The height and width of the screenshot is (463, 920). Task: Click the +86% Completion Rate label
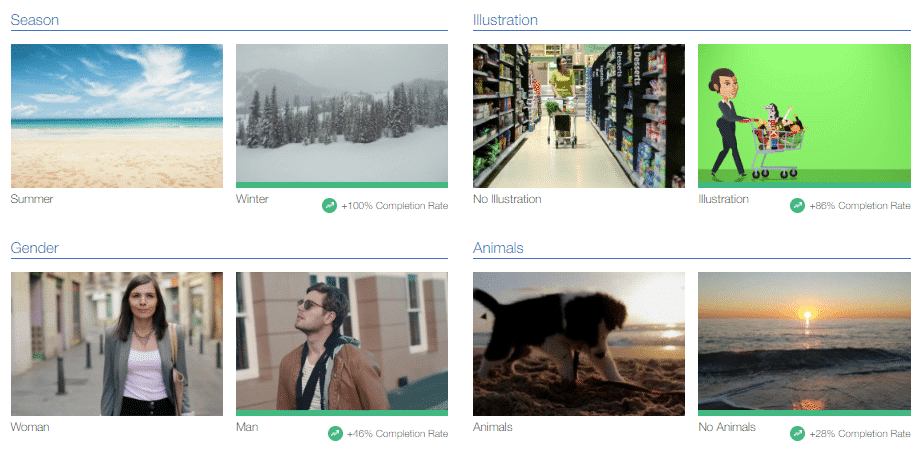[x=860, y=206]
